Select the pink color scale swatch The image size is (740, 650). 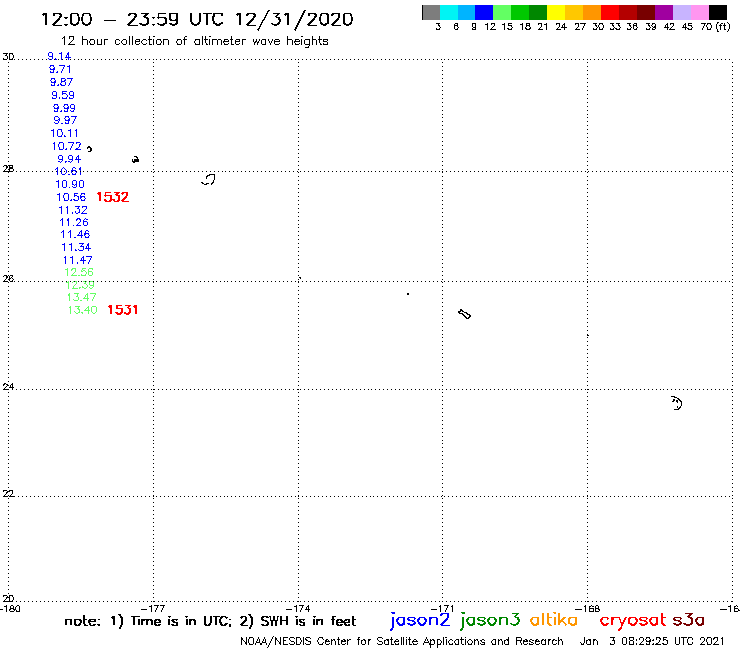[x=699, y=12]
